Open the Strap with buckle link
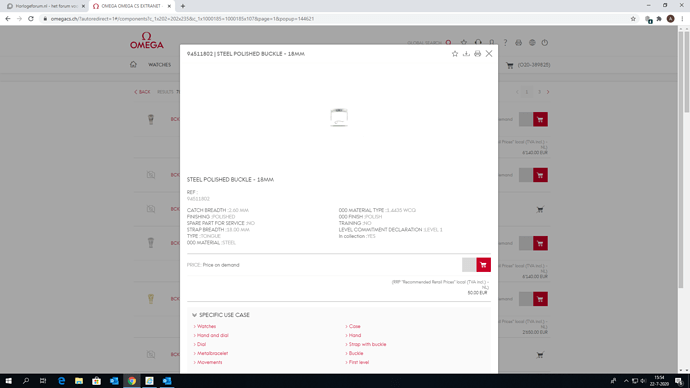The width and height of the screenshot is (690, 388). [x=367, y=344]
